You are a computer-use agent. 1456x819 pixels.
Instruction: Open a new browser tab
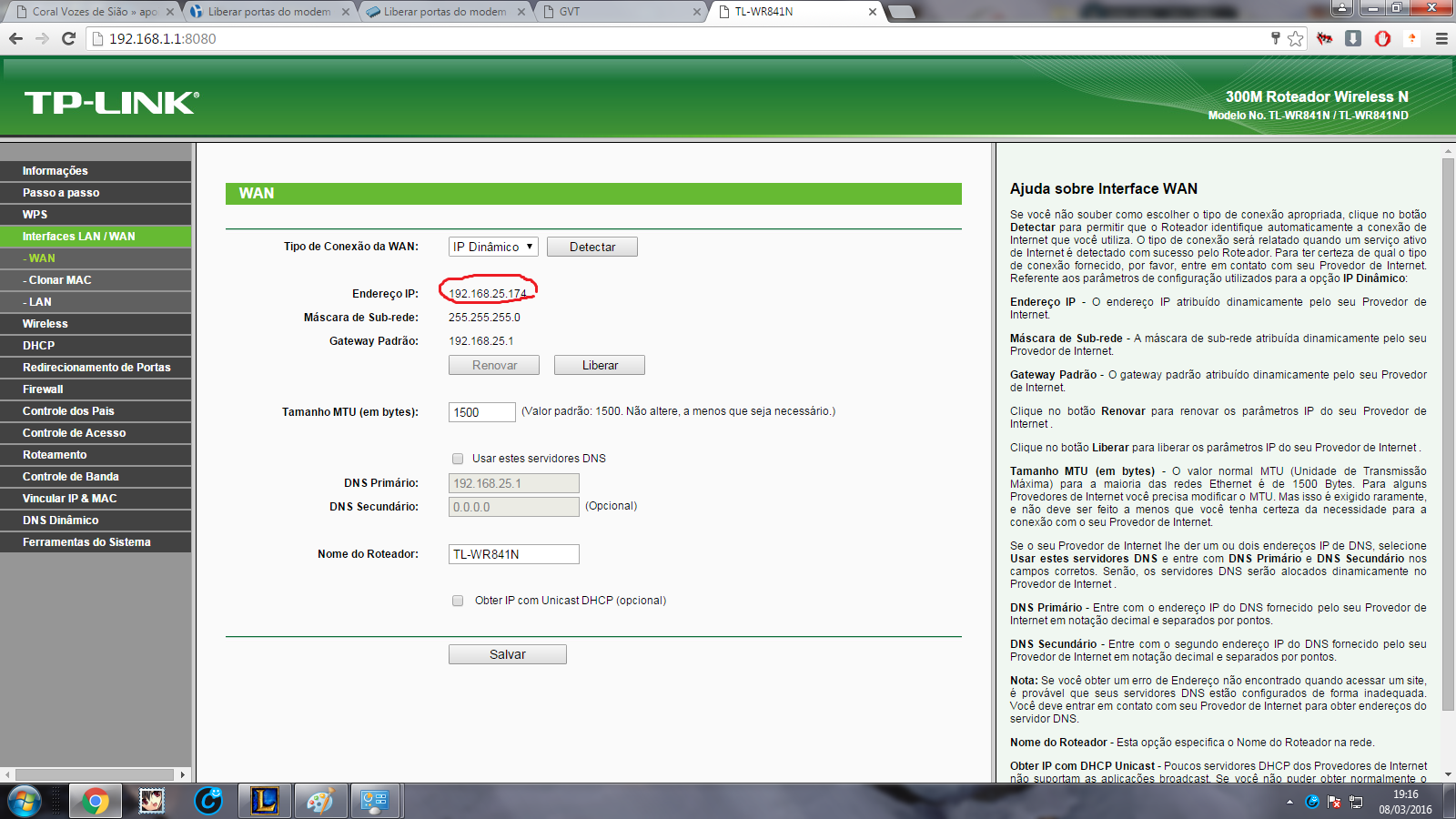901,12
